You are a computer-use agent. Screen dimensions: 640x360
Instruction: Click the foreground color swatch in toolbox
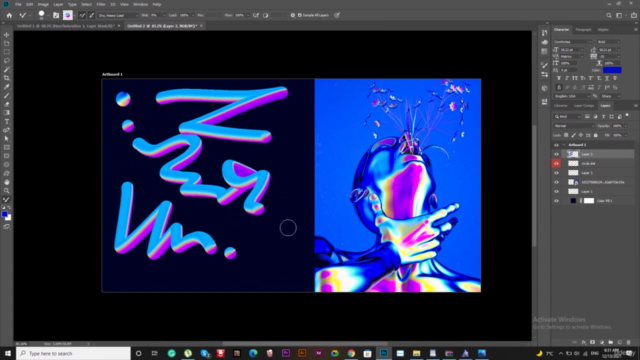(4, 214)
